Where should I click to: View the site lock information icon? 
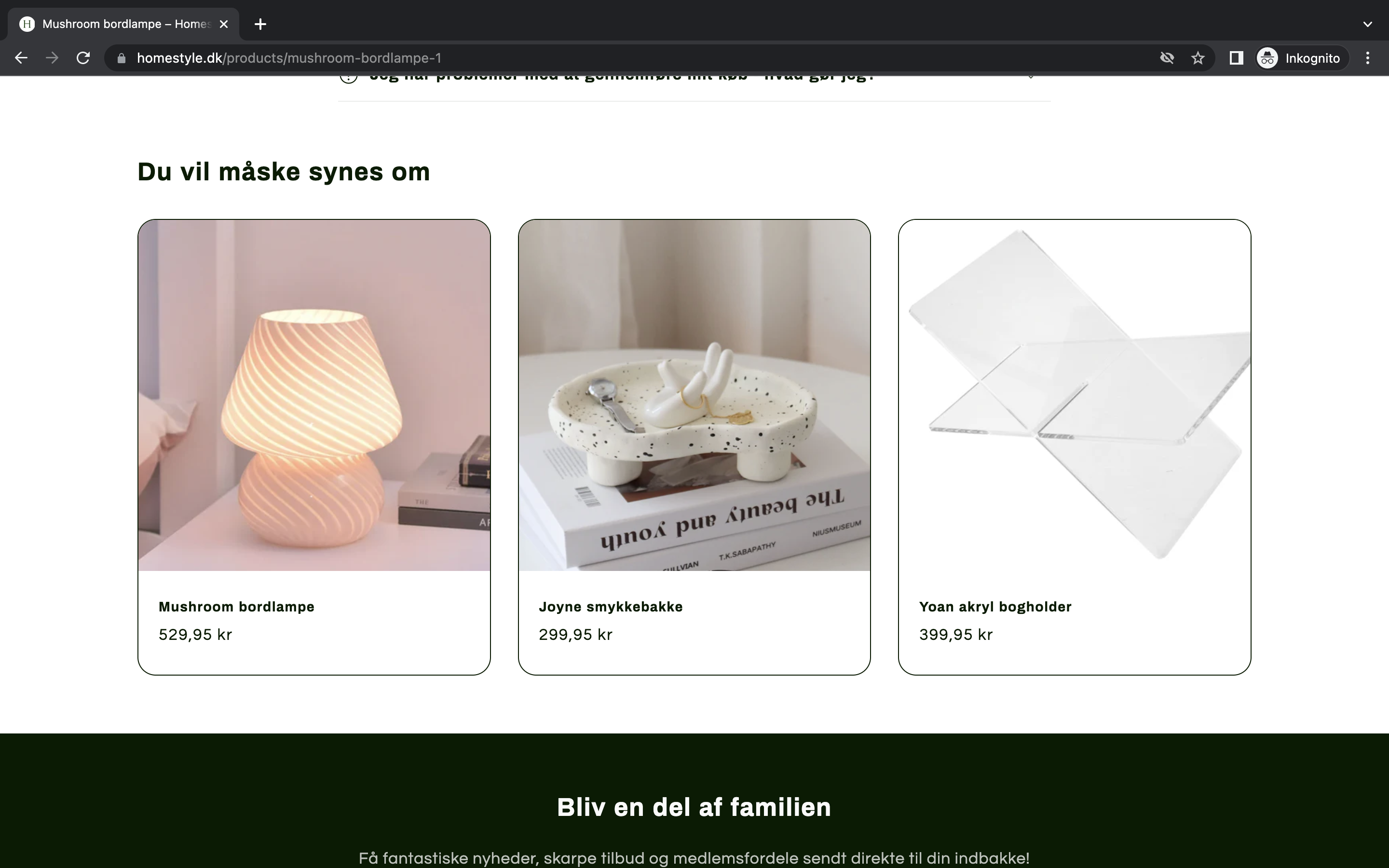[121, 58]
